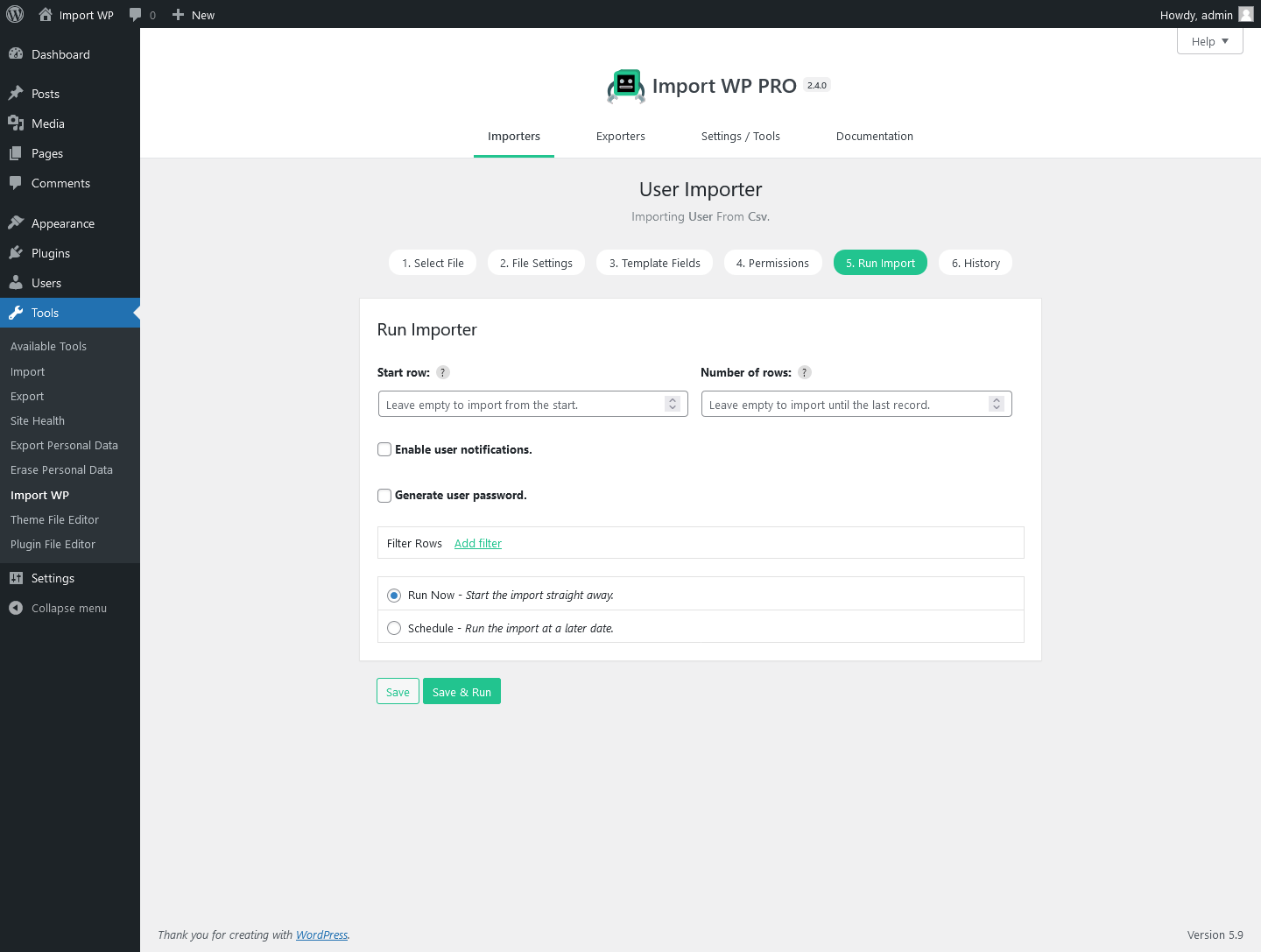Click the Add filter link
This screenshot has width=1261, height=952.
pos(477,543)
